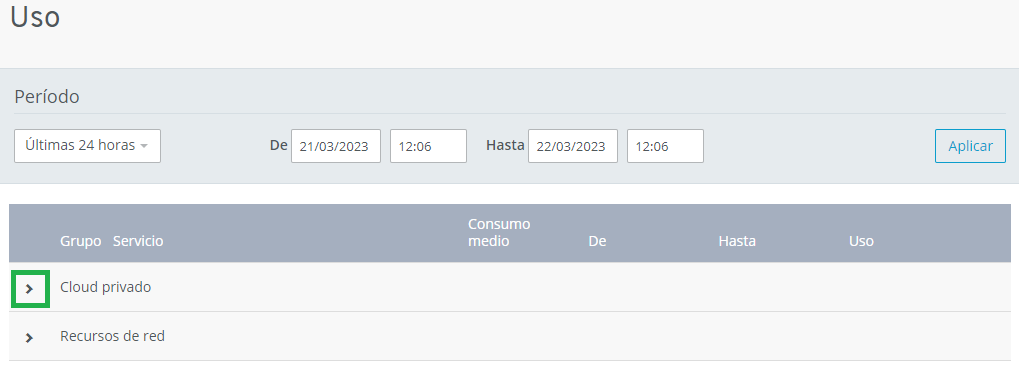Click the Consumo medio column header

(x=499, y=233)
